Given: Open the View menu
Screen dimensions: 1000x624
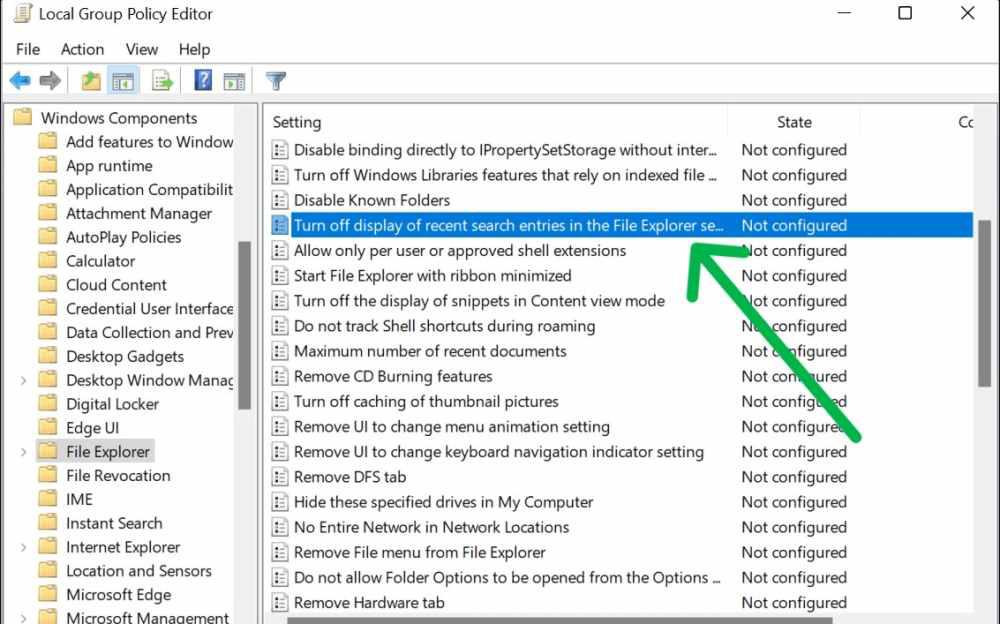Looking at the screenshot, I should 142,49.
